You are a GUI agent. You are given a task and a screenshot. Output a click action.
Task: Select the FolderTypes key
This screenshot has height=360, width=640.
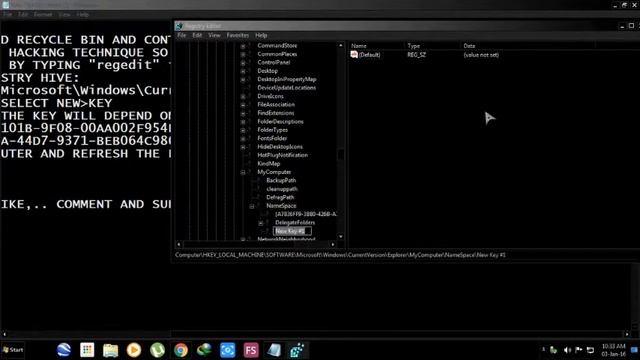[272, 130]
